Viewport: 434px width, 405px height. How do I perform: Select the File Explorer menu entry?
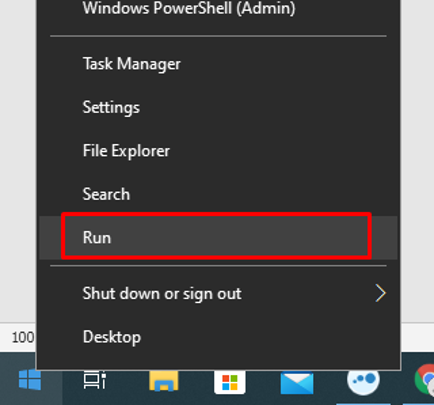click(x=218, y=151)
